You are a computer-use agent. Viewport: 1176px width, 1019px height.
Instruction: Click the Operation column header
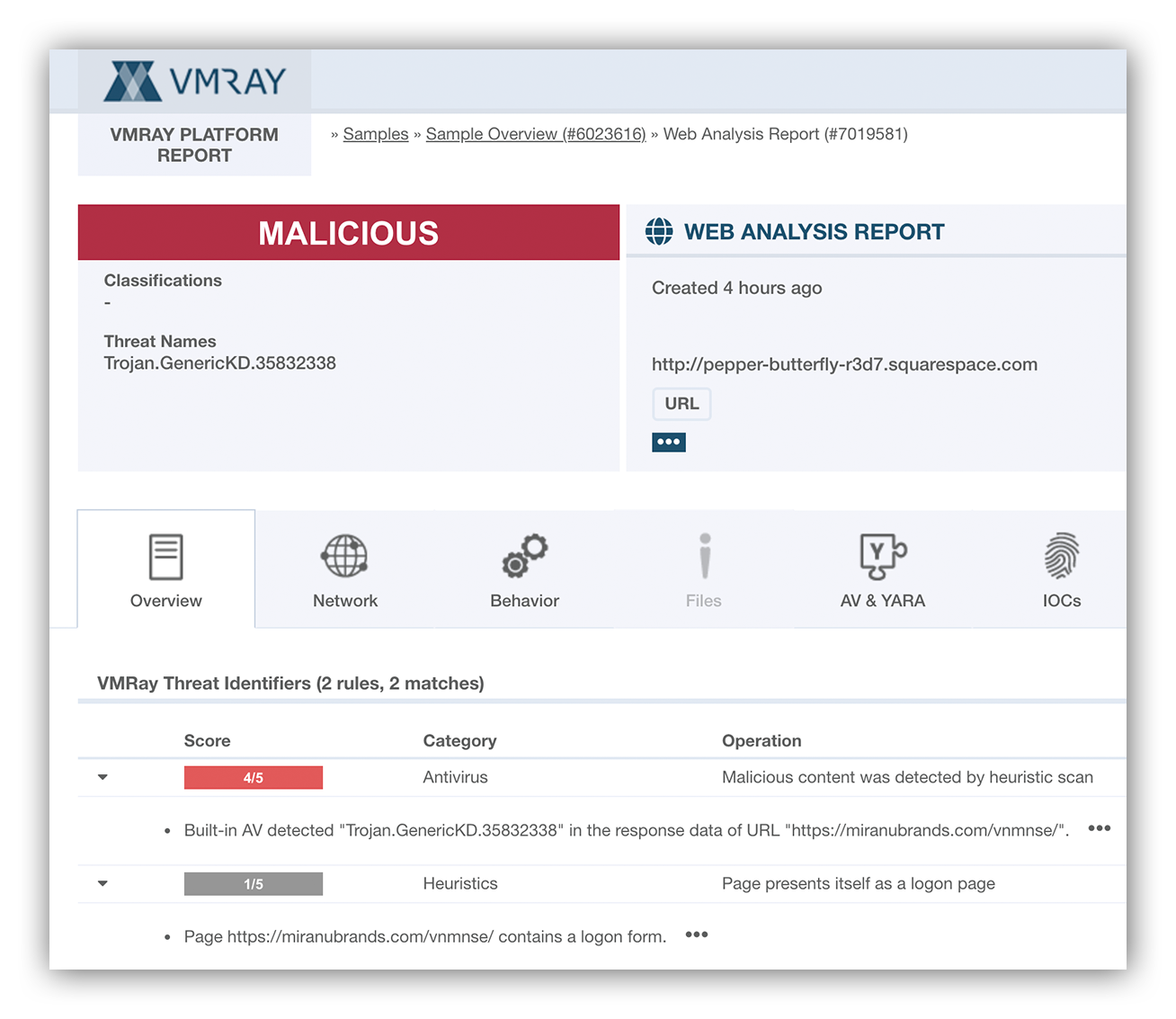click(x=762, y=741)
